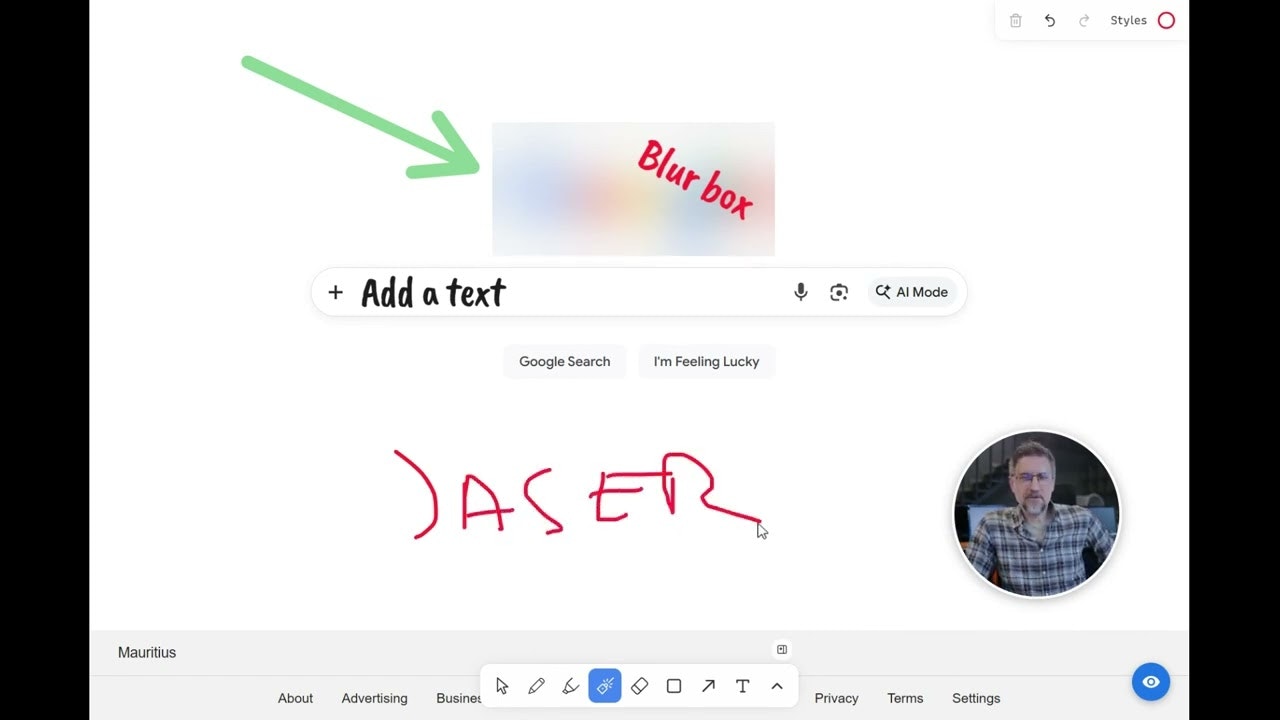Select the text annotation tool
Viewport: 1280px width, 720px height.
(x=742, y=686)
